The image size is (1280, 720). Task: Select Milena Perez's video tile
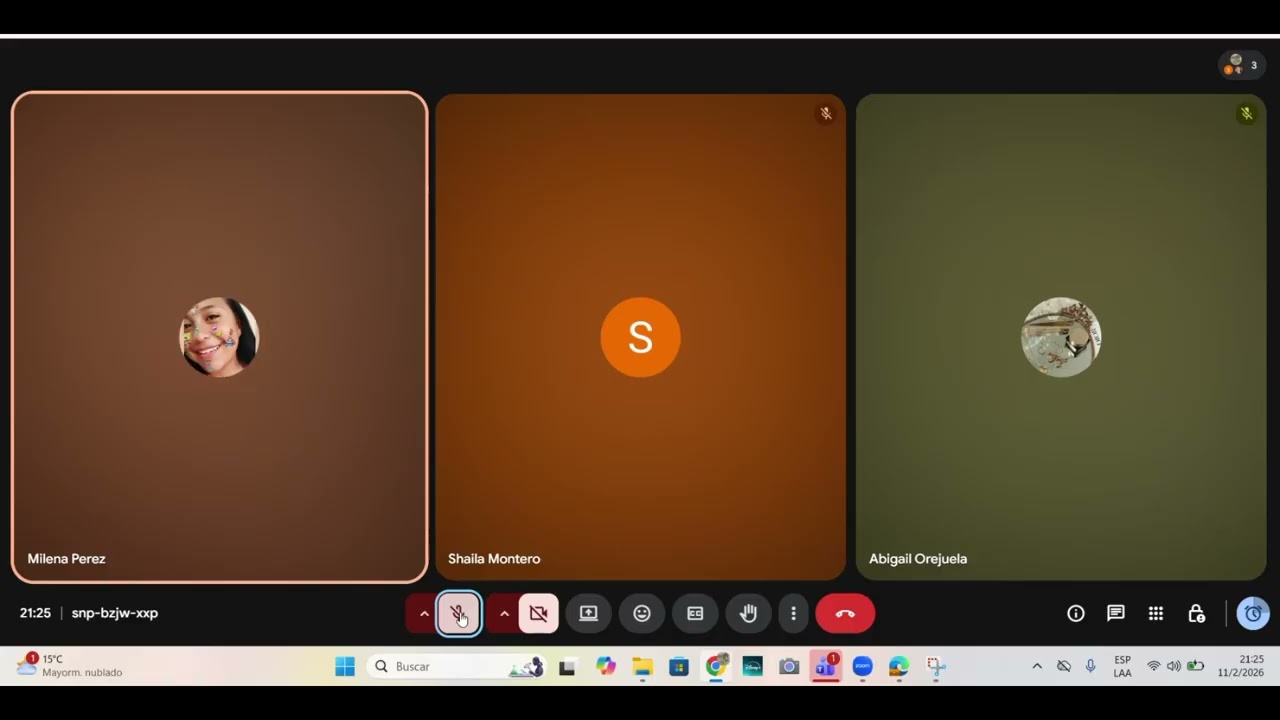219,337
